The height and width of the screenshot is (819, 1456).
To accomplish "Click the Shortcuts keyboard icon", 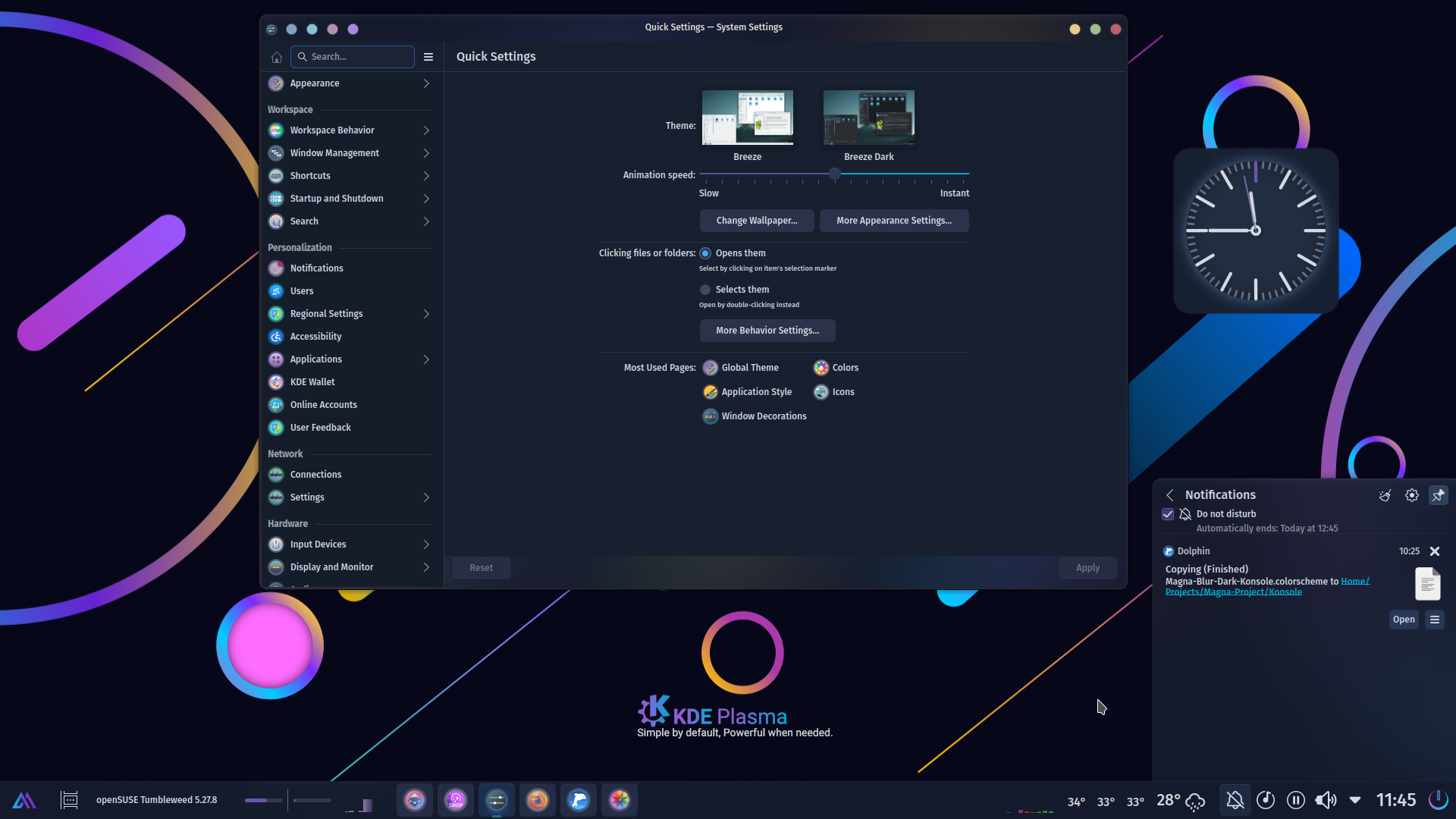I will point(276,176).
